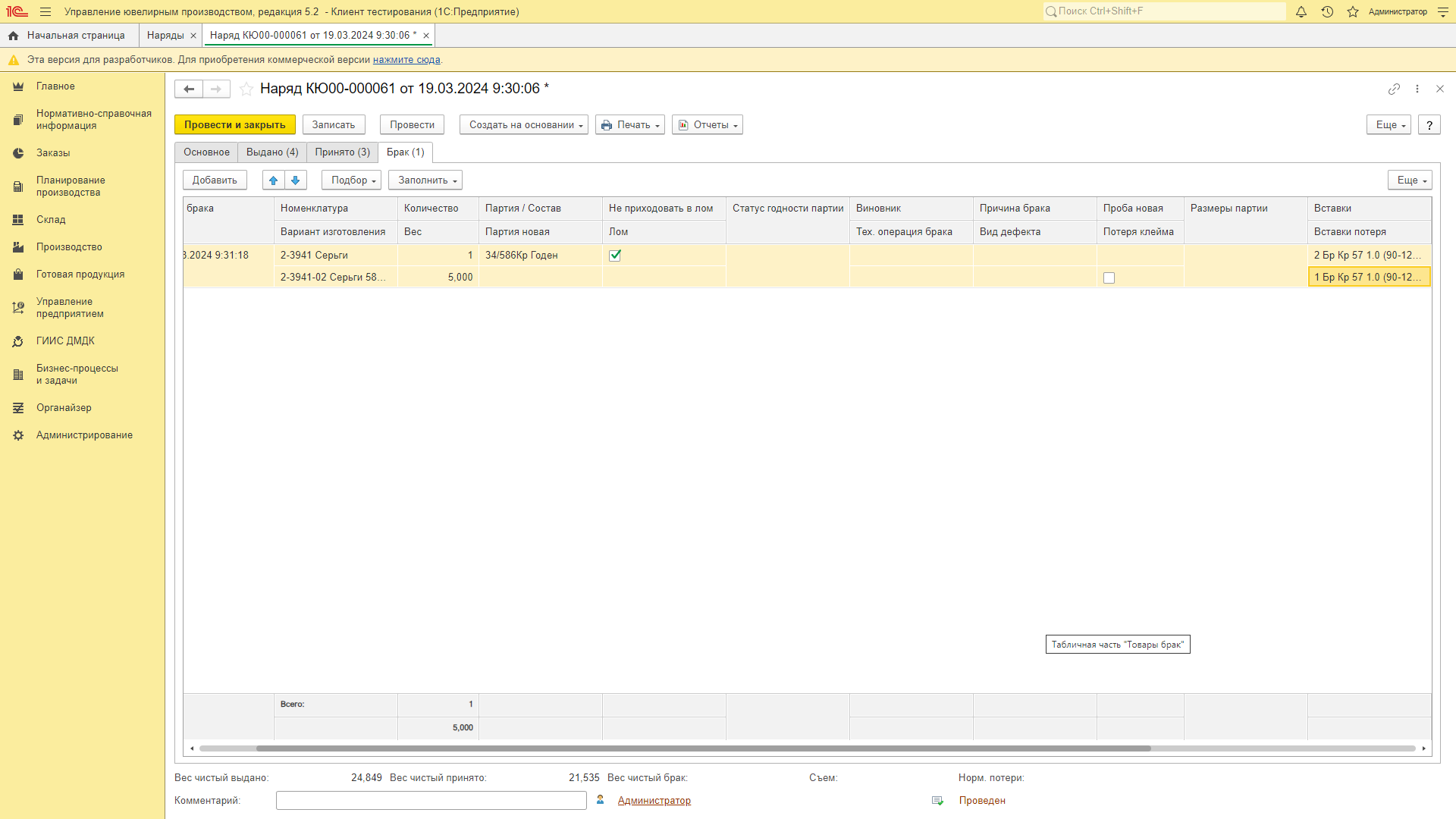Click the user icon next to Администратор
Image resolution: width=1456 pixels, height=819 pixels.
tap(601, 800)
